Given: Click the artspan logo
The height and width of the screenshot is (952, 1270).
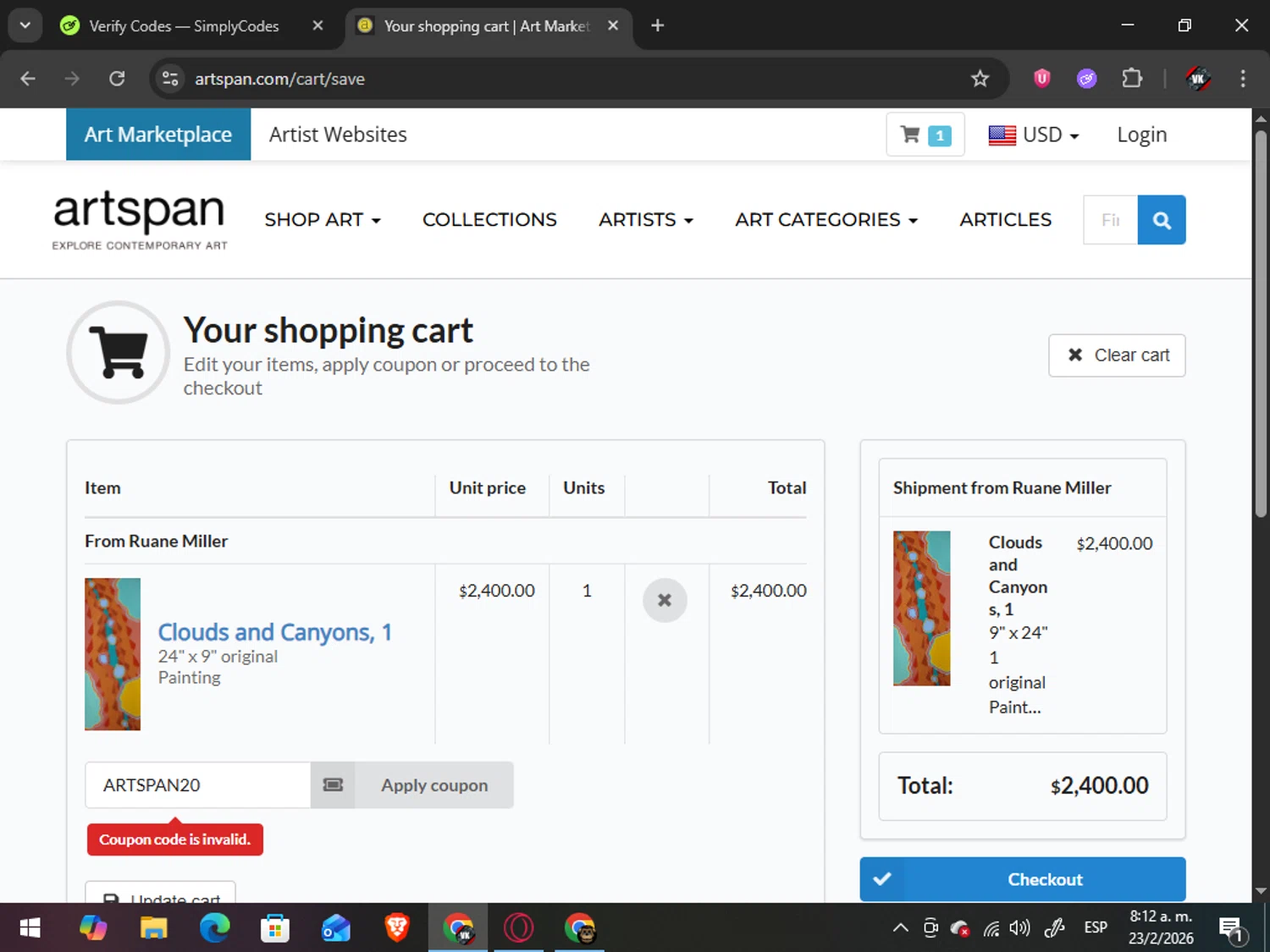Looking at the screenshot, I should (140, 220).
